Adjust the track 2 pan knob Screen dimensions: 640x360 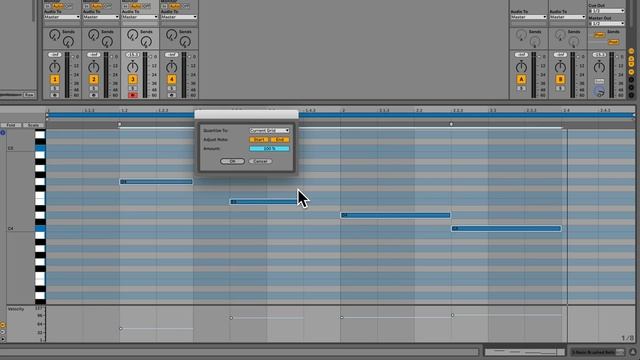(93, 67)
